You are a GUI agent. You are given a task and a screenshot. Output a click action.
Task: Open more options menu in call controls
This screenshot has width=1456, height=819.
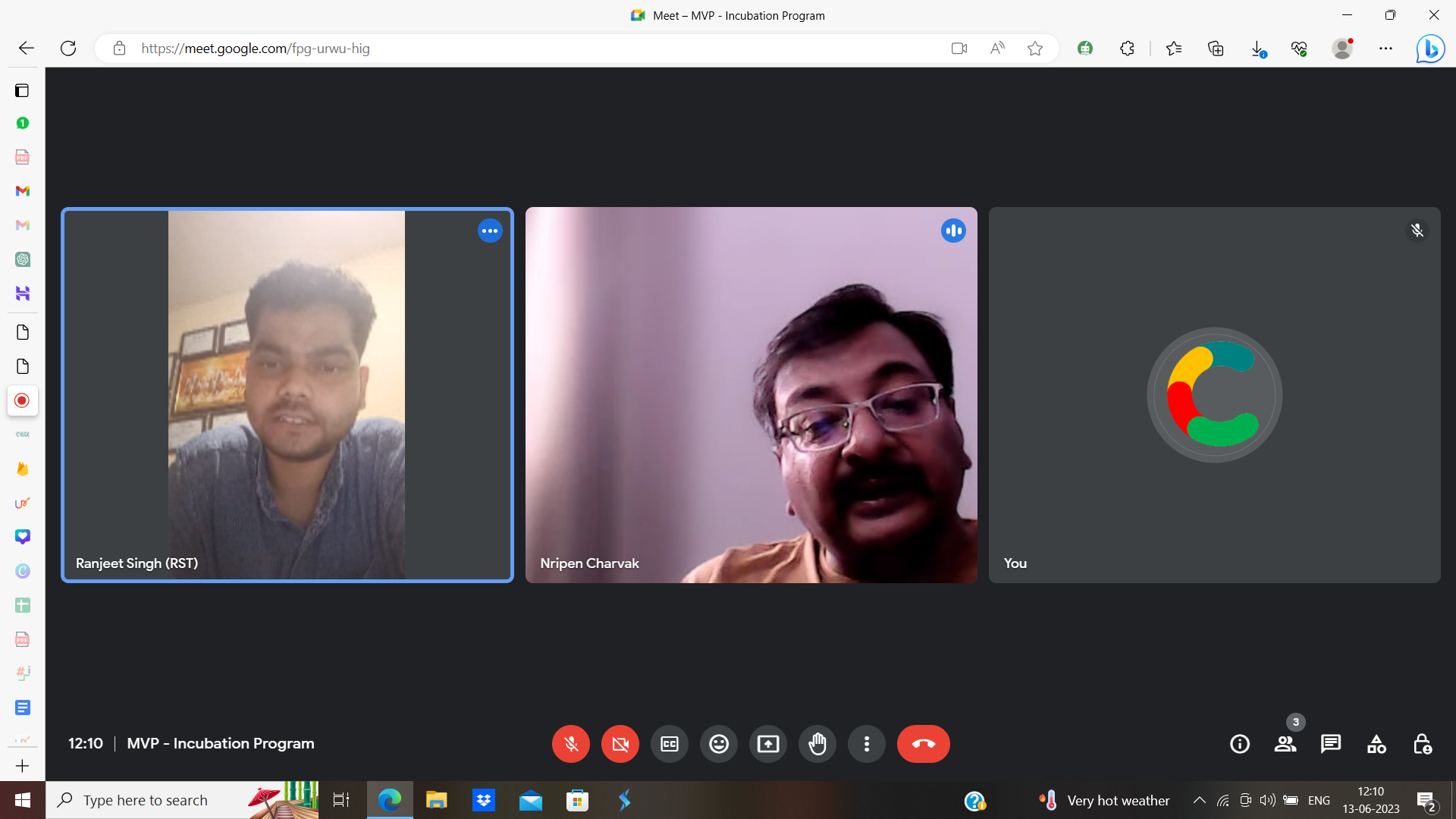pos(867,744)
